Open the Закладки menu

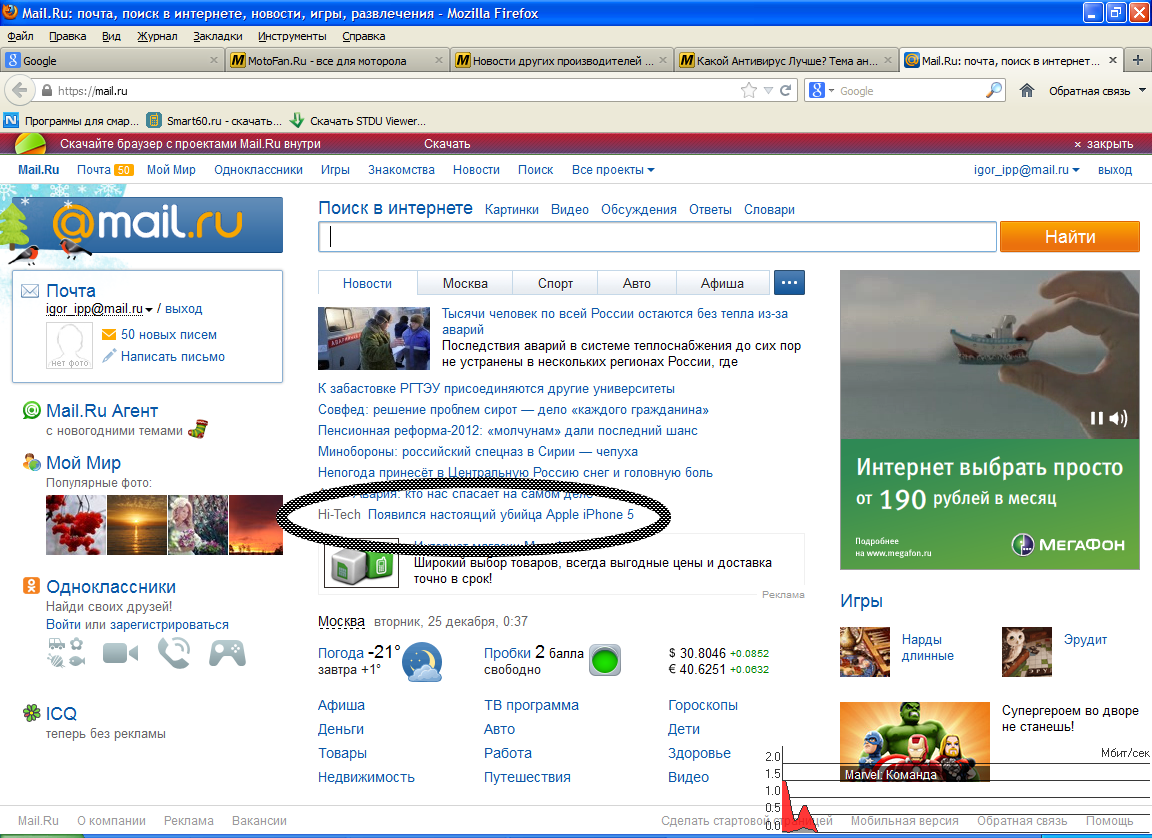[x=217, y=36]
